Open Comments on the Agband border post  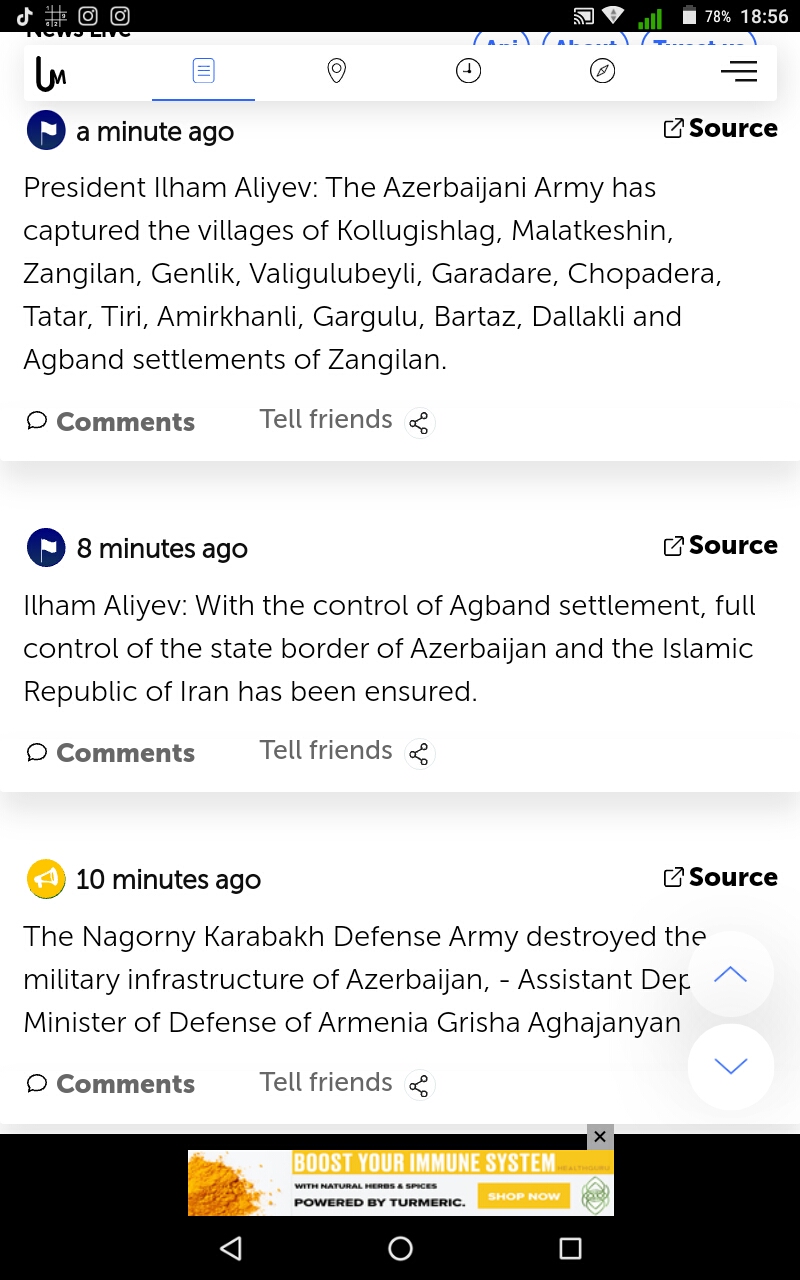point(111,753)
